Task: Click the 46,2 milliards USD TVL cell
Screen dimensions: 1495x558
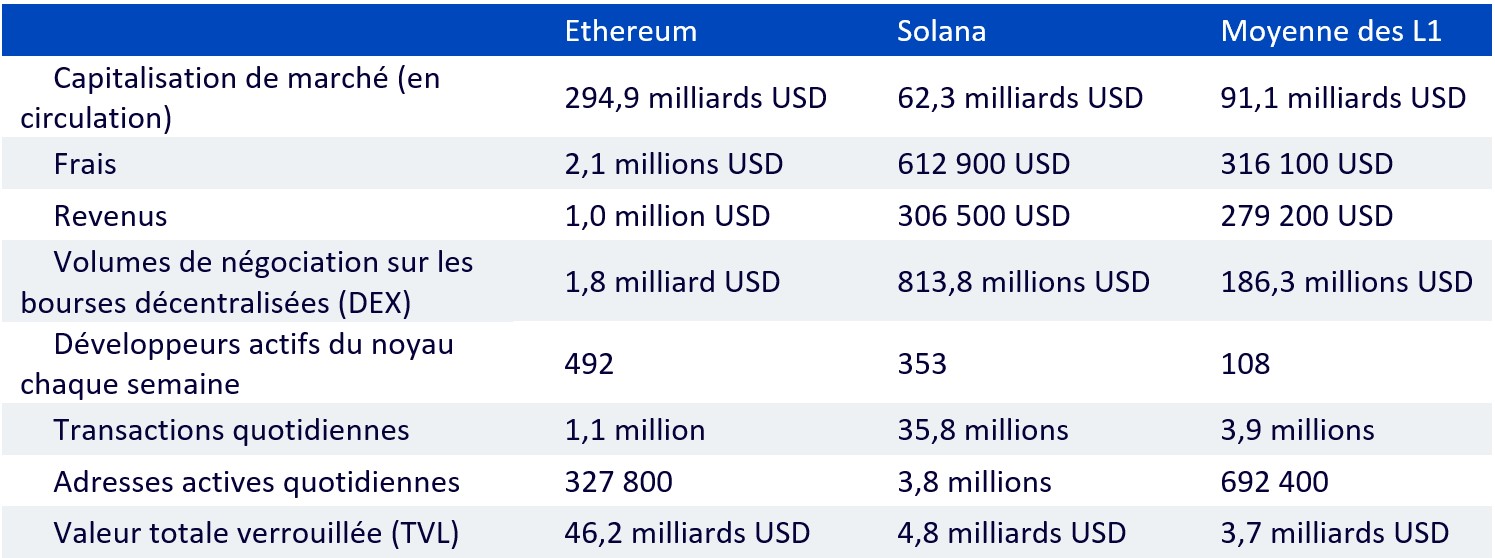Action: click(x=687, y=532)
